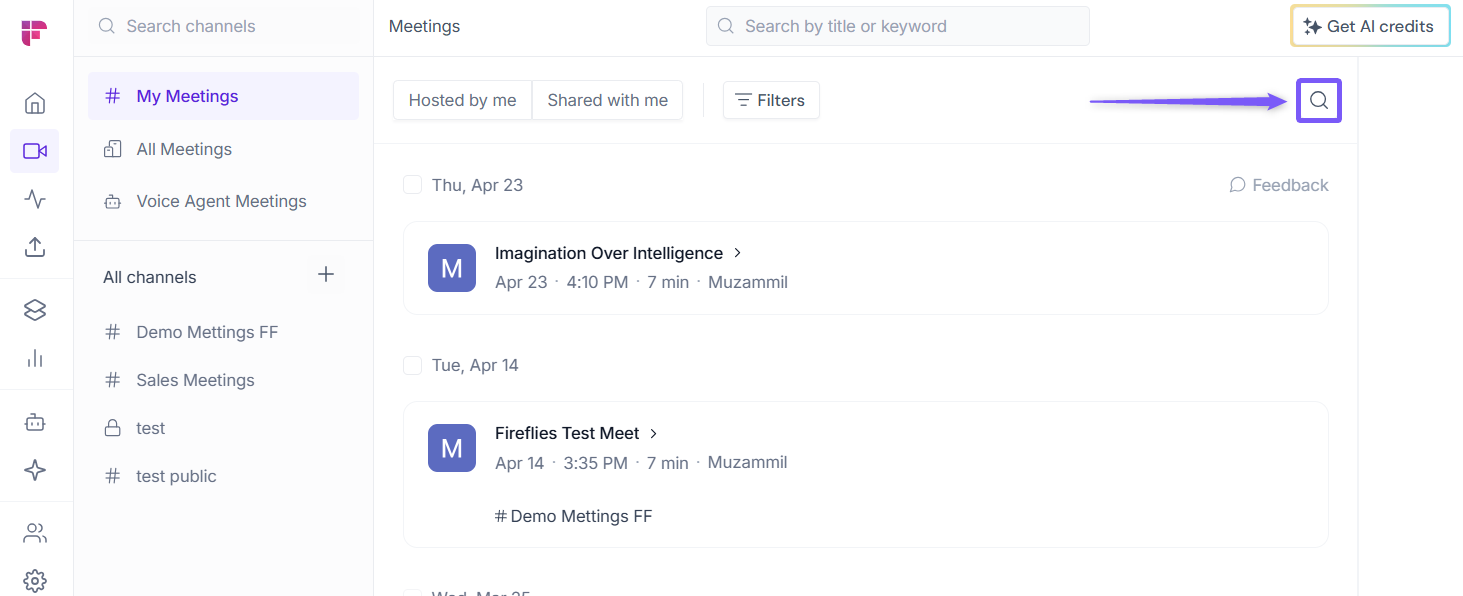
Task: Open the video camera Meetings icon
Action: pyautogui.click(x=35, y=151)
